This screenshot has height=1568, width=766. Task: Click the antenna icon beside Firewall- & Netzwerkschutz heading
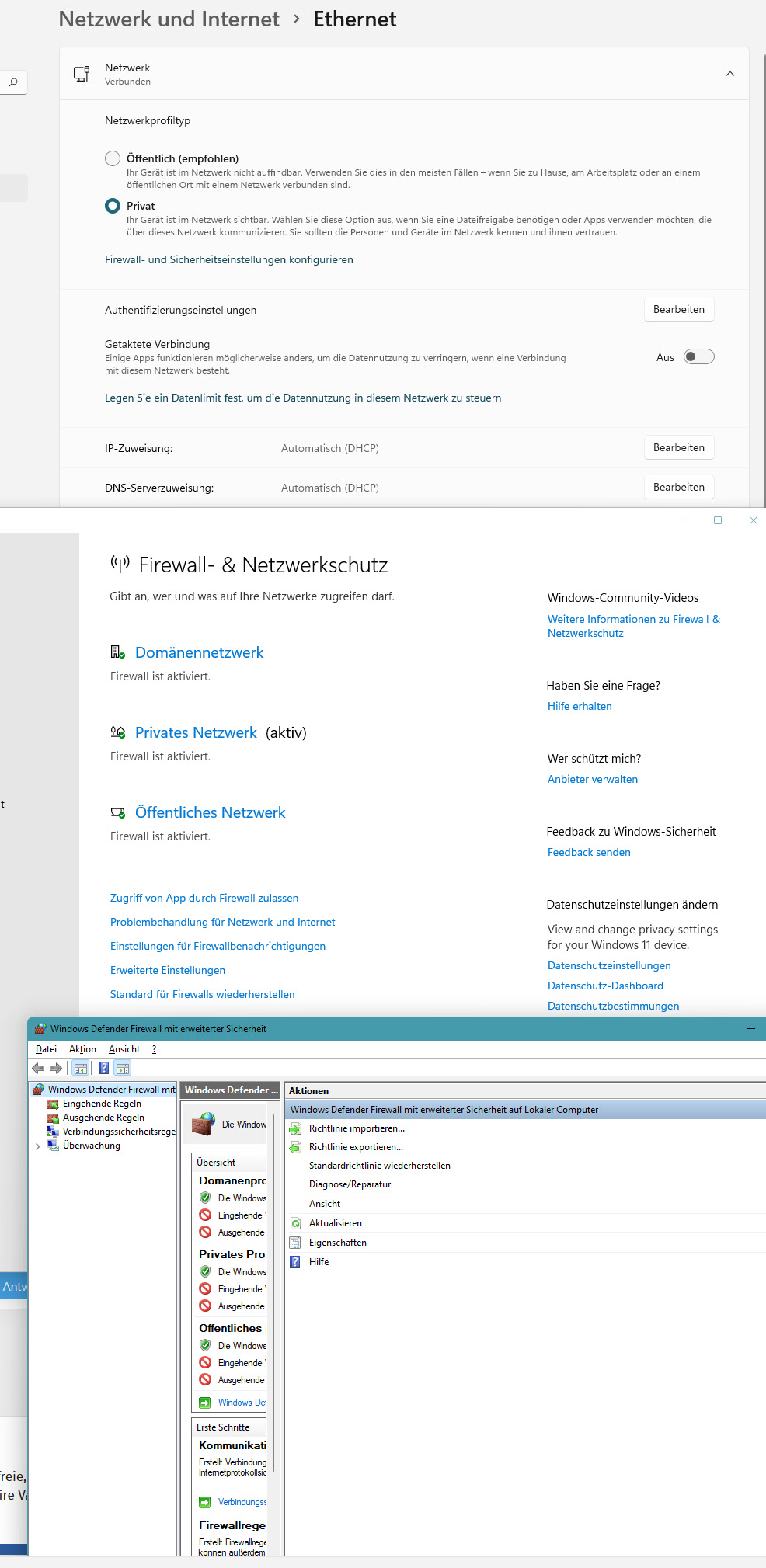120,564
